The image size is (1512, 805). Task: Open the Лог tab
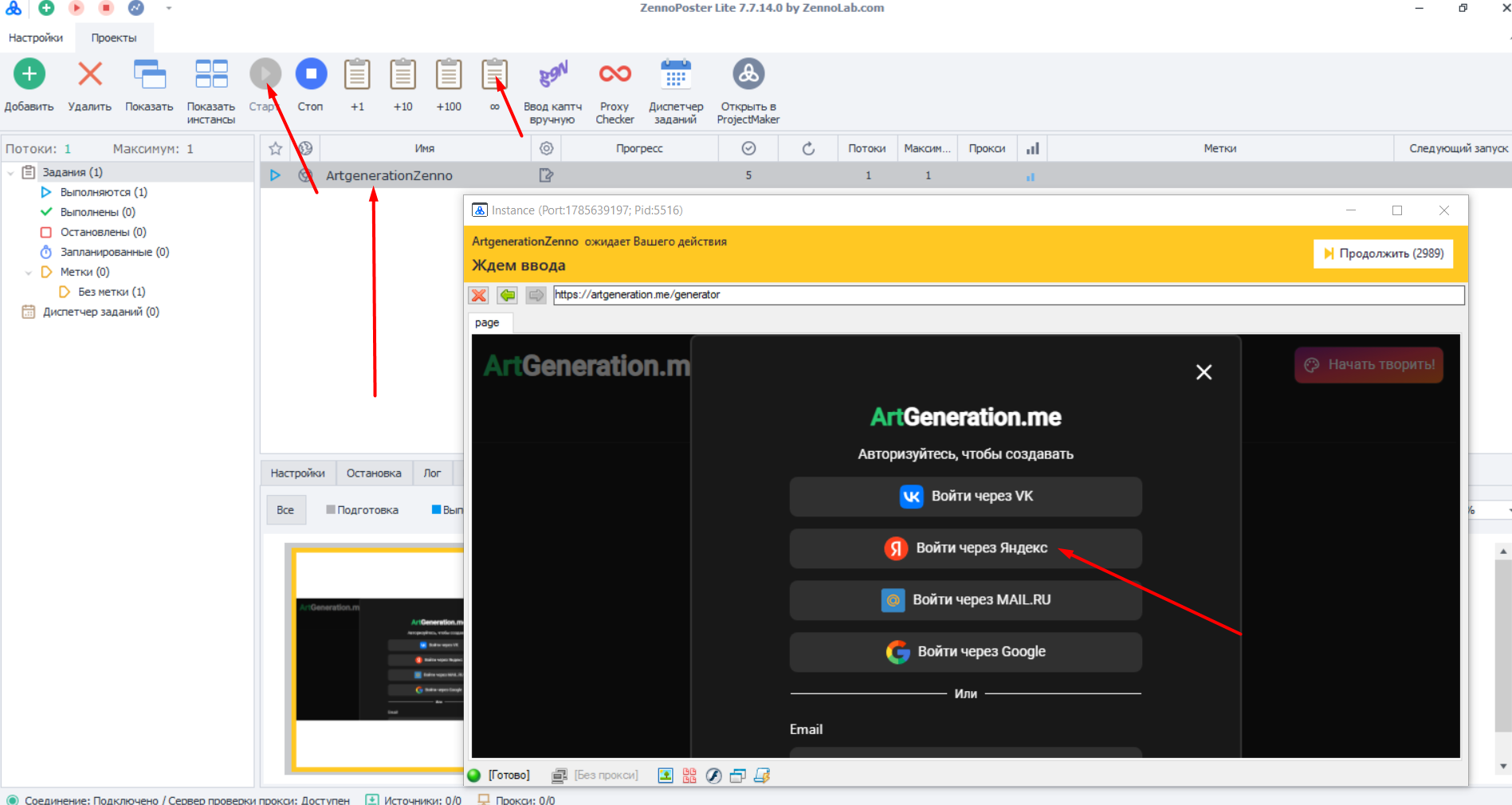pos(432,473)
